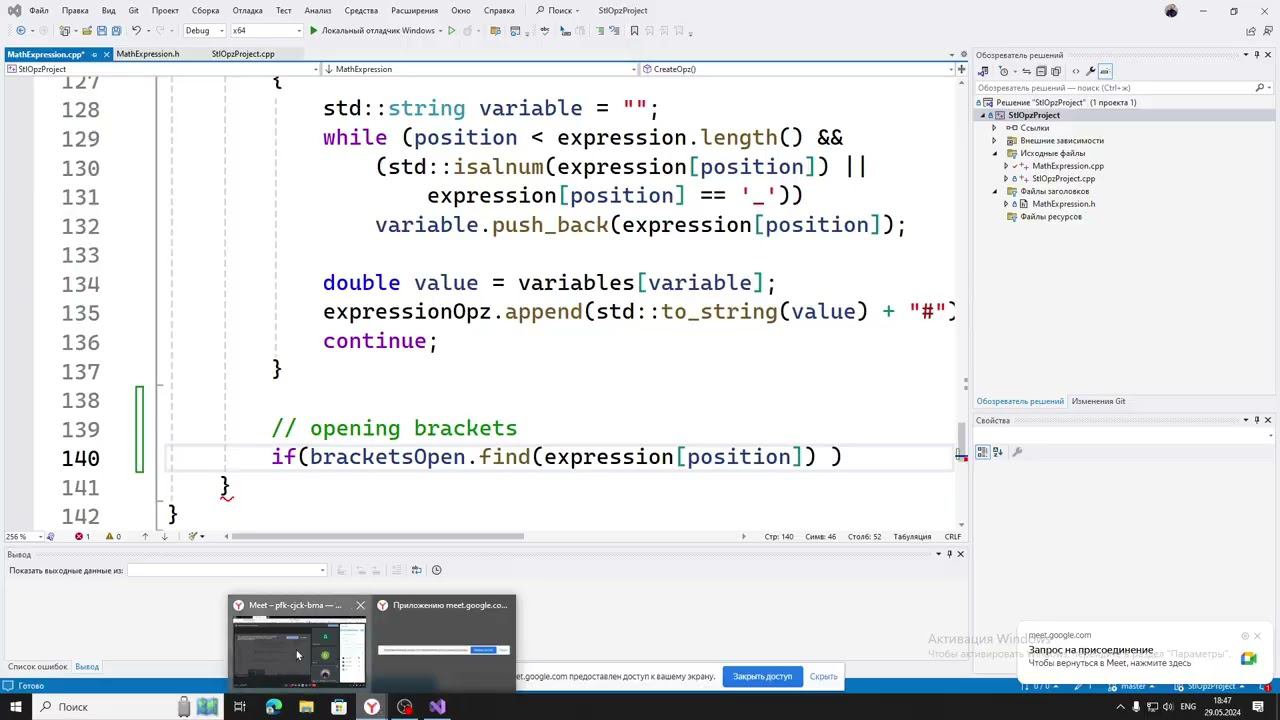Open the output source dropdown in the Output panel
Screen dimensions: 1280x720
click(227, 570)
